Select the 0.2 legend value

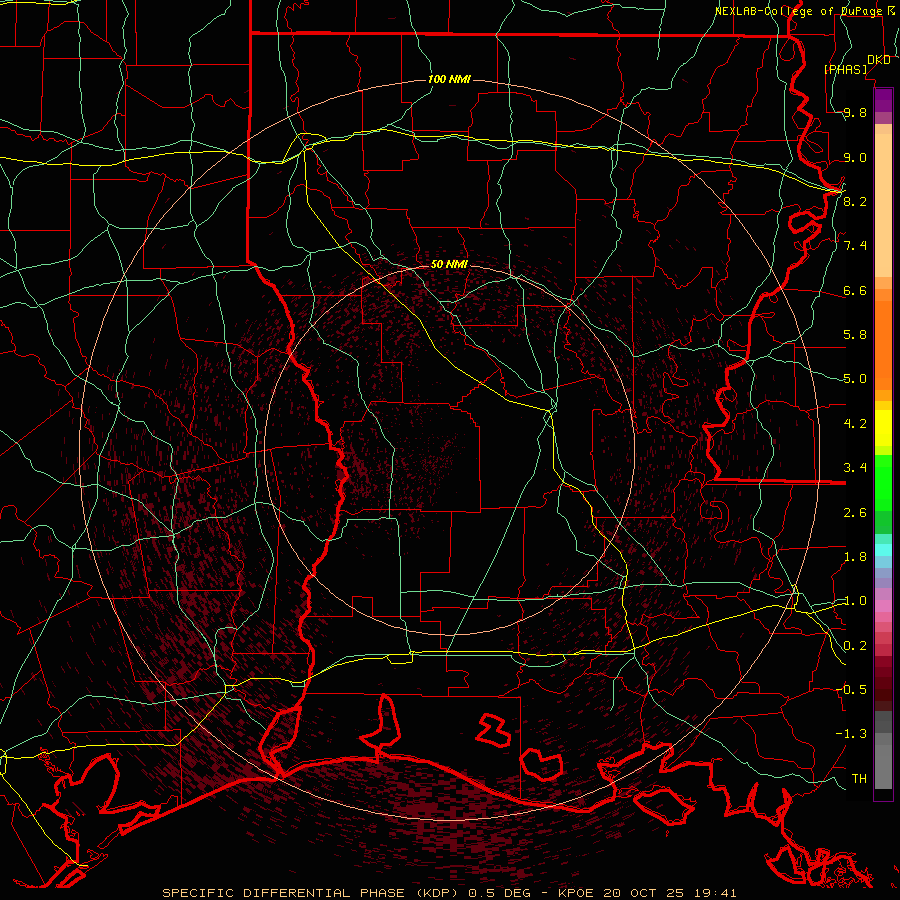pyautogui.click(x=855, y=646)
